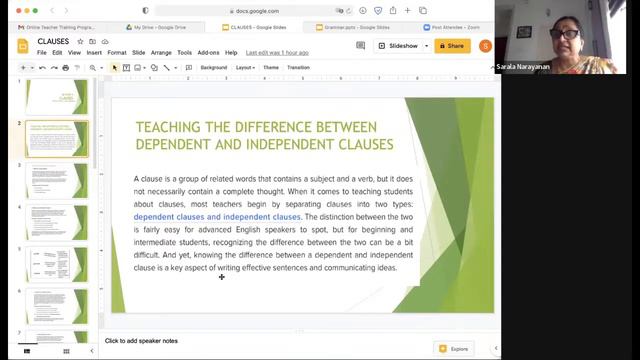Click the 'dependent clauses and independent clauses' link
The height and width of the screenshot is (360, 640).
pyautogui.click(x=217, y=217)
